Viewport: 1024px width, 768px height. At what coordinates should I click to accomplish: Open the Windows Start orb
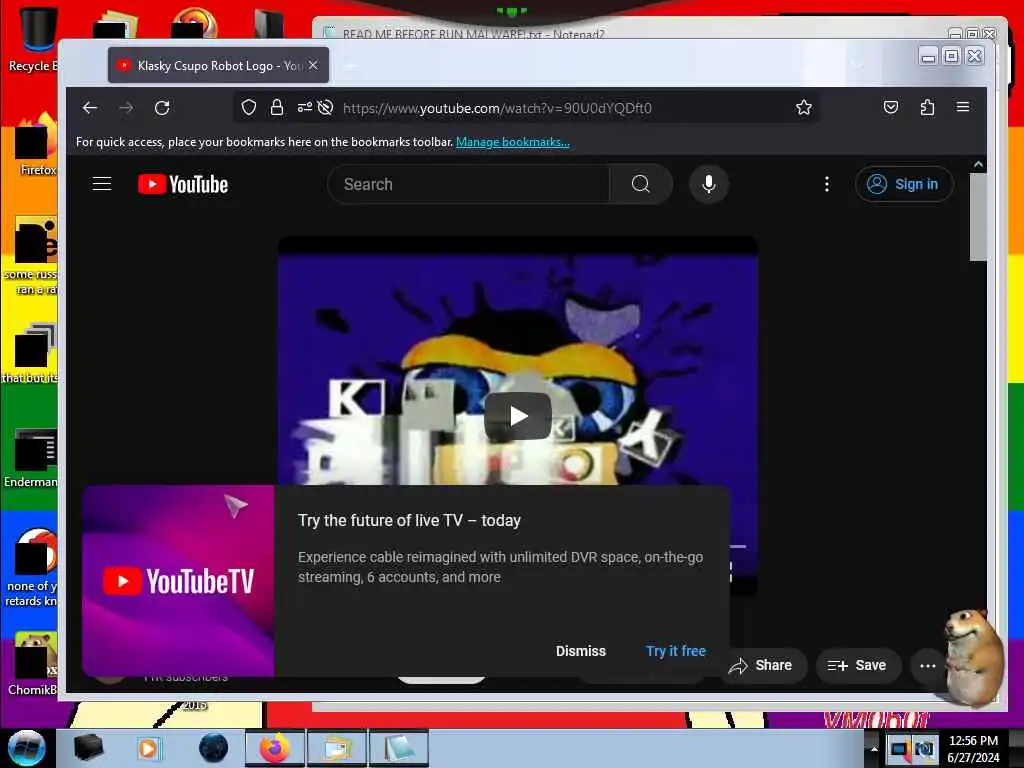point(27,748)
